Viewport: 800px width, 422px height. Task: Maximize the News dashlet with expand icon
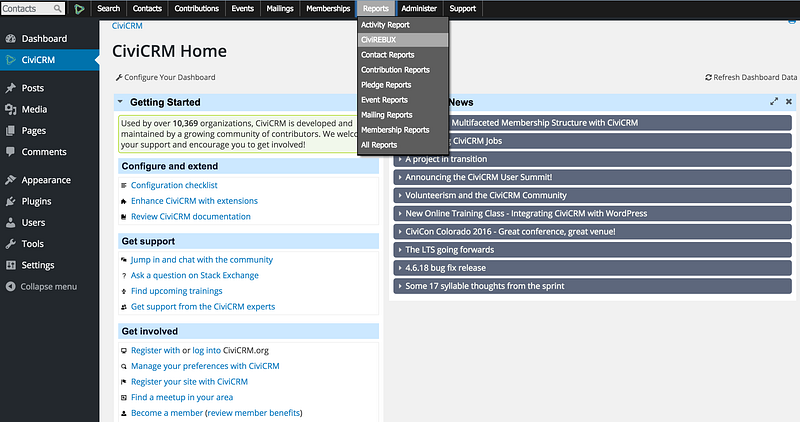(774, 102)
